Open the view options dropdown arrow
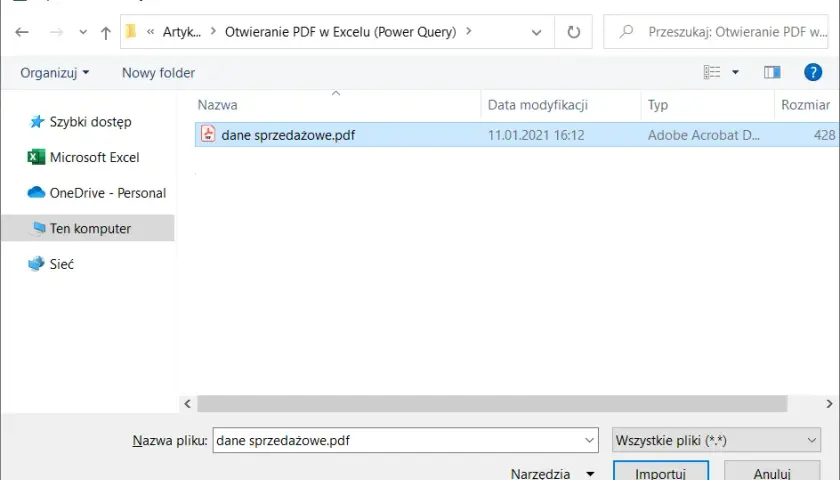840x480 pixels. click(736, 72)
